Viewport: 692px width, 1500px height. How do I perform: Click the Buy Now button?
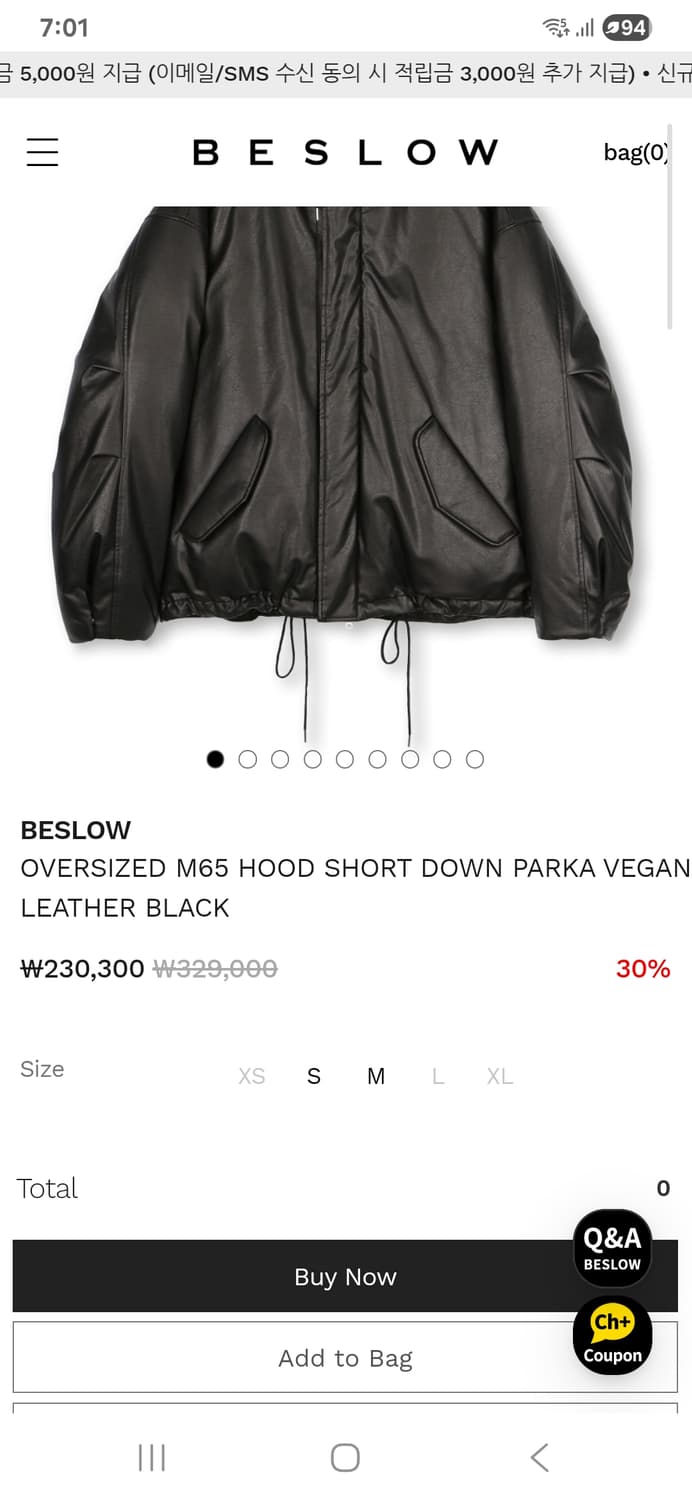click(345, 1276)
